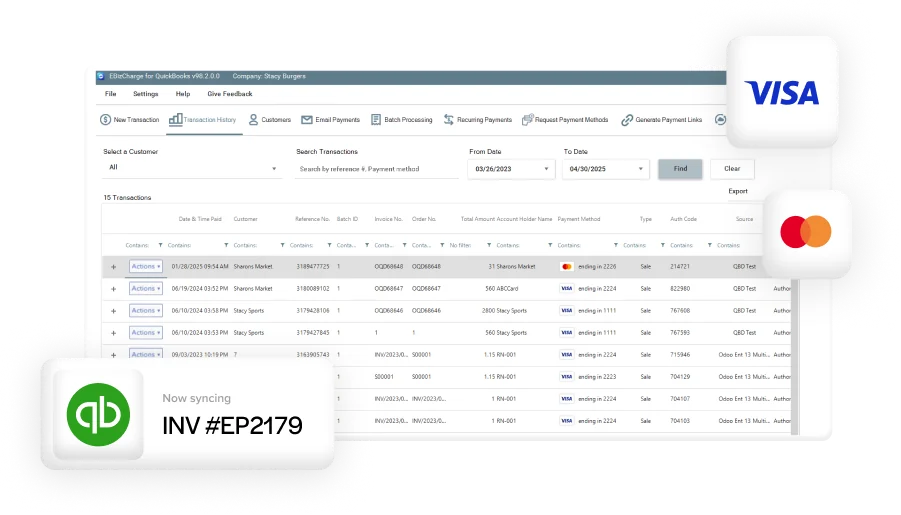Screen dimensions: 901x515
Task: Open the Give Feedback menu
Action: 230,94
